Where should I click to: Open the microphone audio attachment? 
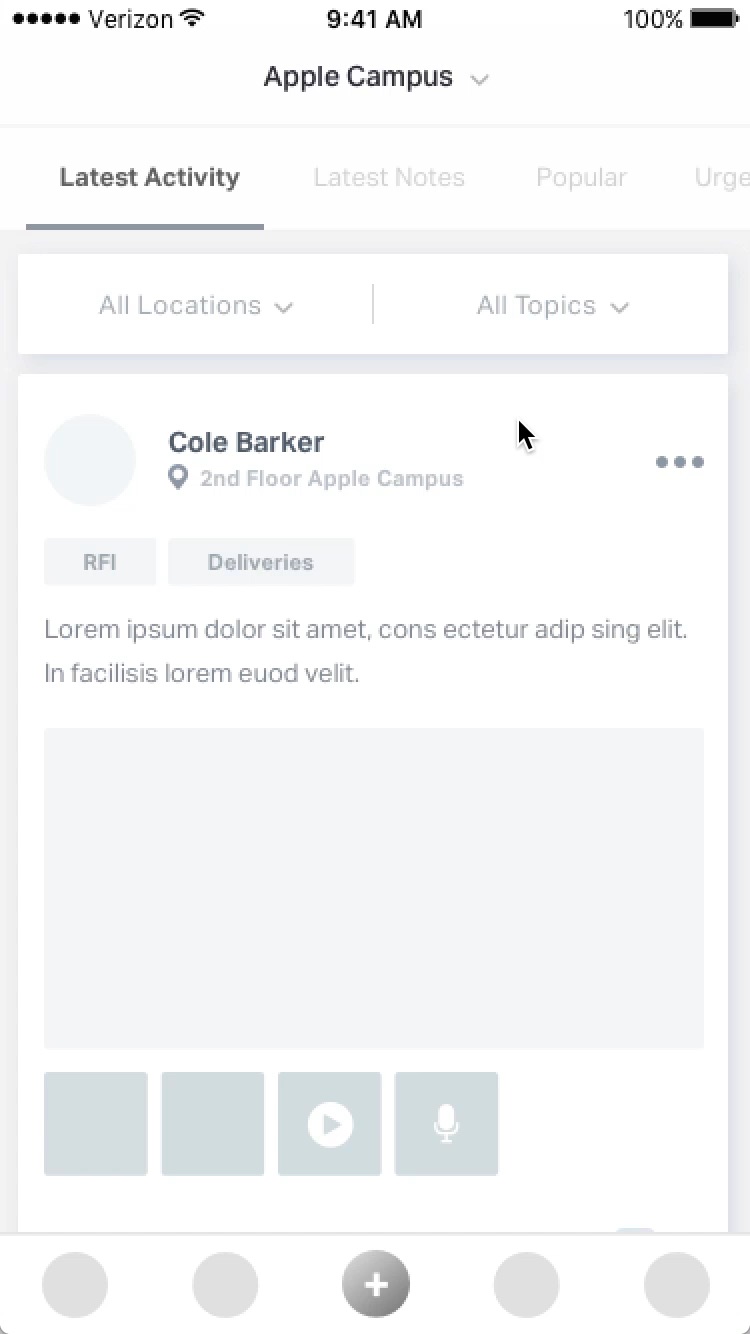446,1124
